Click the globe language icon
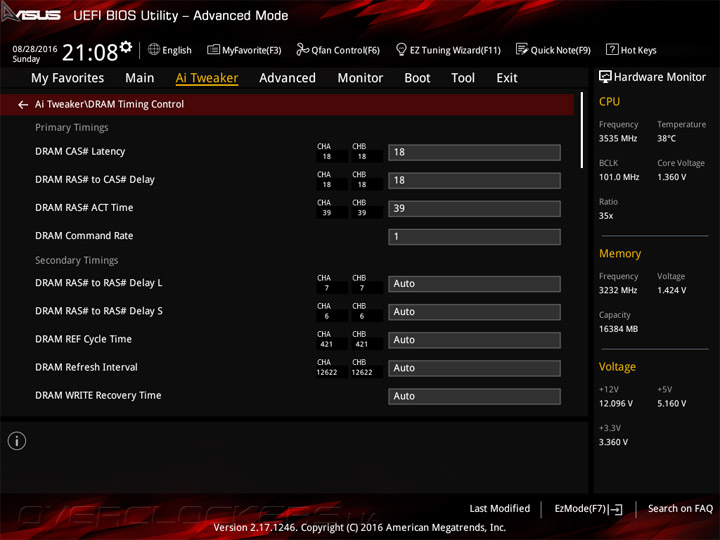This screenshot has width=720, height=540. (x=154, y=49)
